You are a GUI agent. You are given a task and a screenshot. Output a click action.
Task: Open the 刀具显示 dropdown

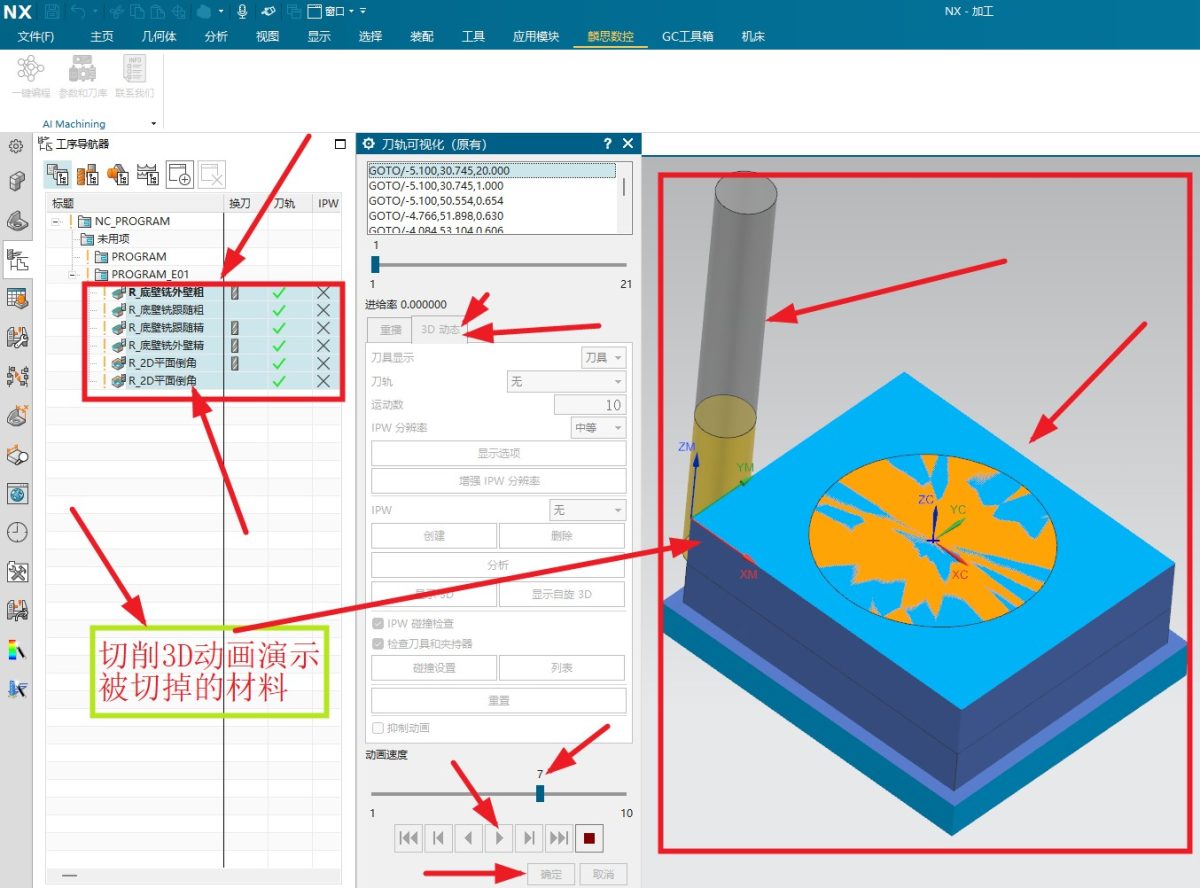603,357
